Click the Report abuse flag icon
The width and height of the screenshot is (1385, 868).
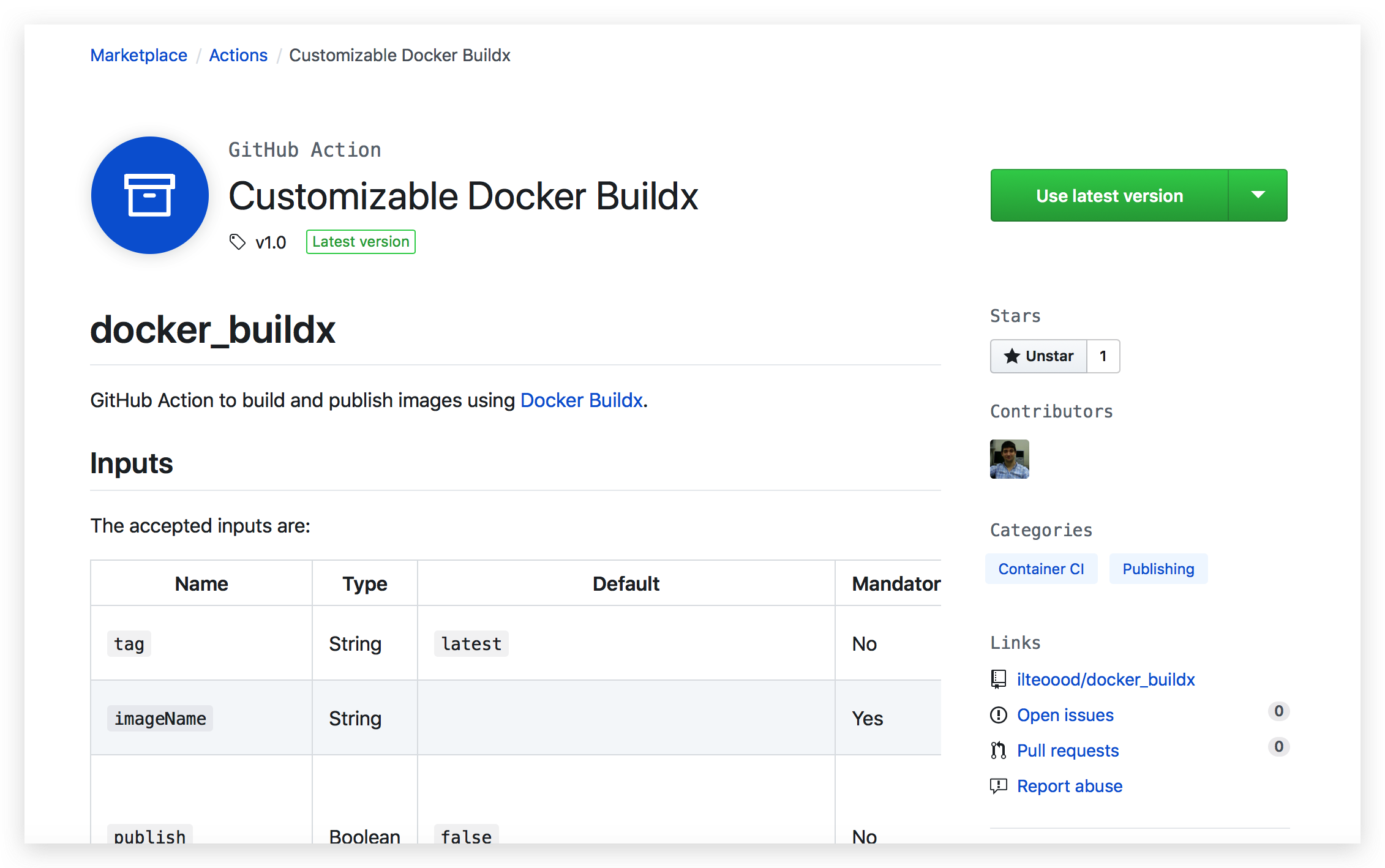point(999,785)
